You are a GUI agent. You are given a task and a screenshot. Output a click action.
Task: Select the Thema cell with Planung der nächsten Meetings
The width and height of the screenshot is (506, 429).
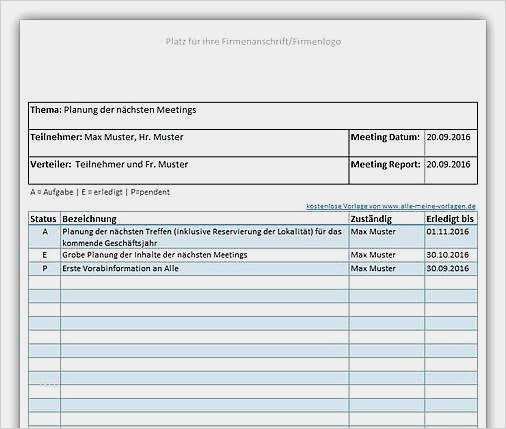click(x=253, y=116)
